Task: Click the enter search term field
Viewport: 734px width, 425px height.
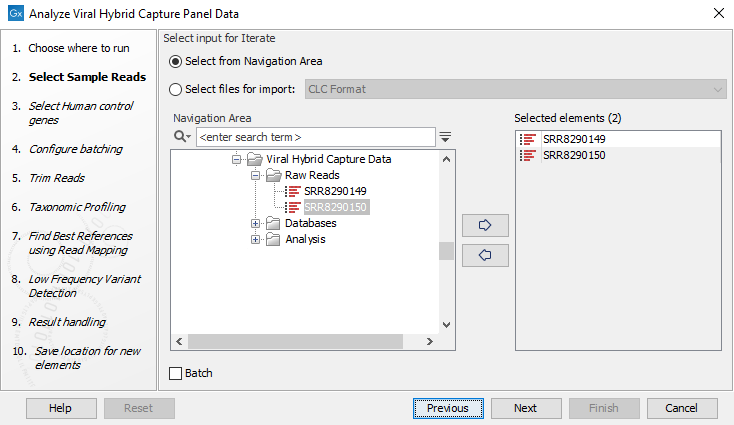Action: coord(316,137)
